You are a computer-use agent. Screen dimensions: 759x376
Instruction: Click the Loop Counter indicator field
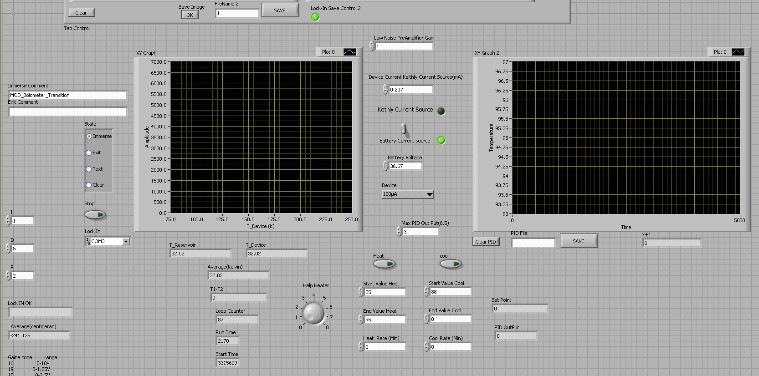(x=237, y=319)
